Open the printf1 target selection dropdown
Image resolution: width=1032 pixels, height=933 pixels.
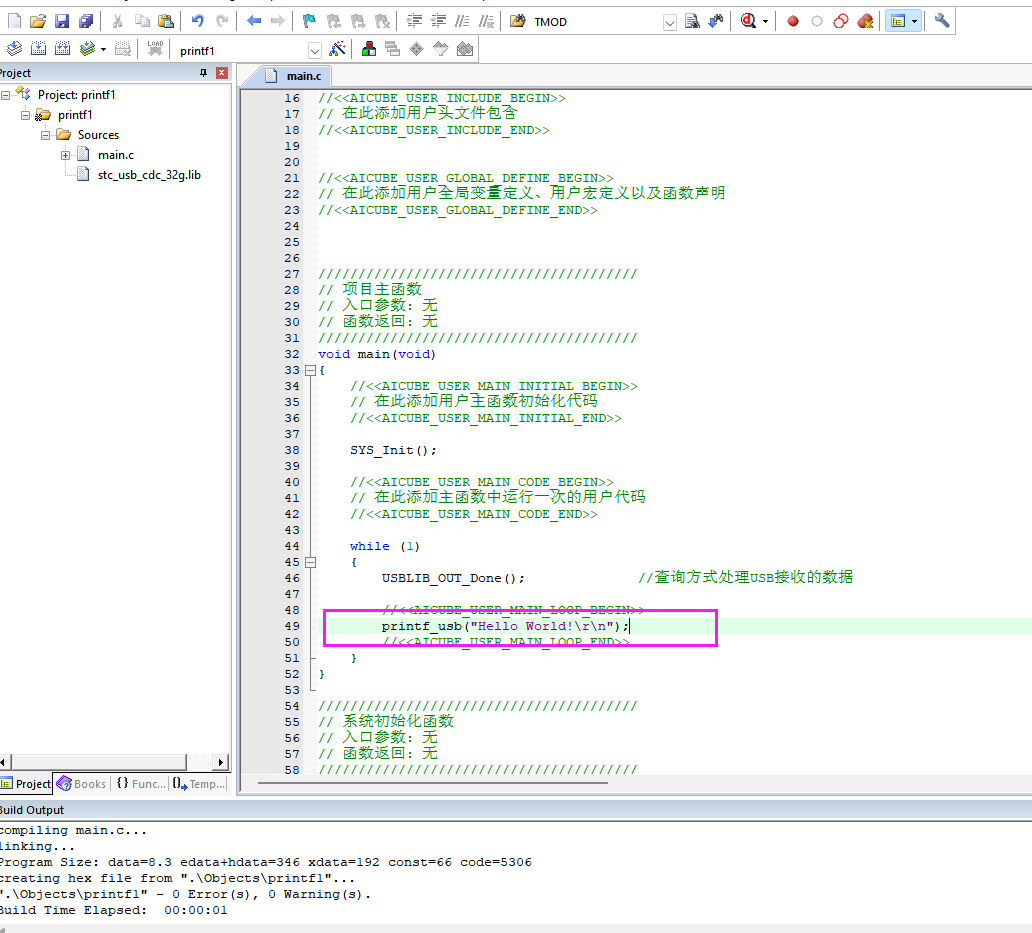315,51
